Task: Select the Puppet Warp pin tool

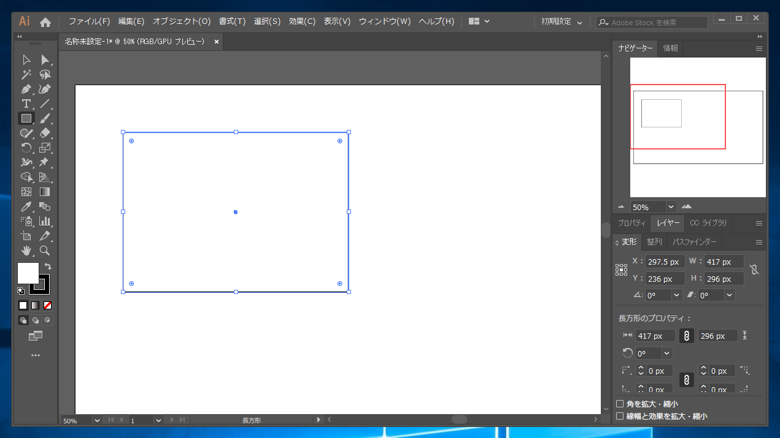Action: click(x=45, y=162)
